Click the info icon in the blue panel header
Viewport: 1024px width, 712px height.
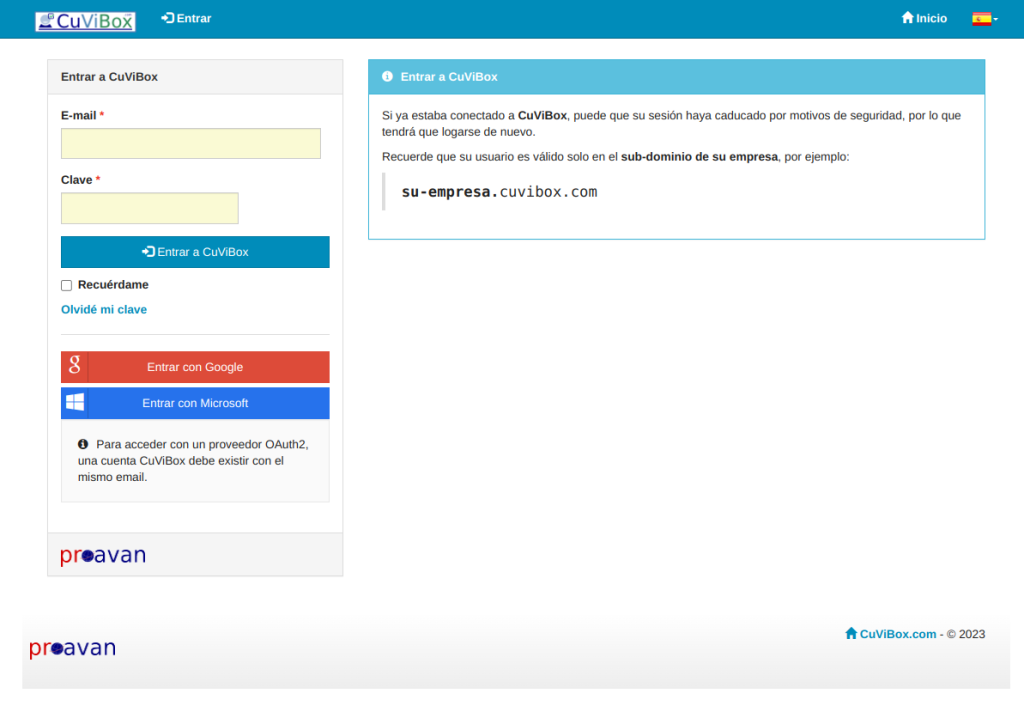[387, 76]
